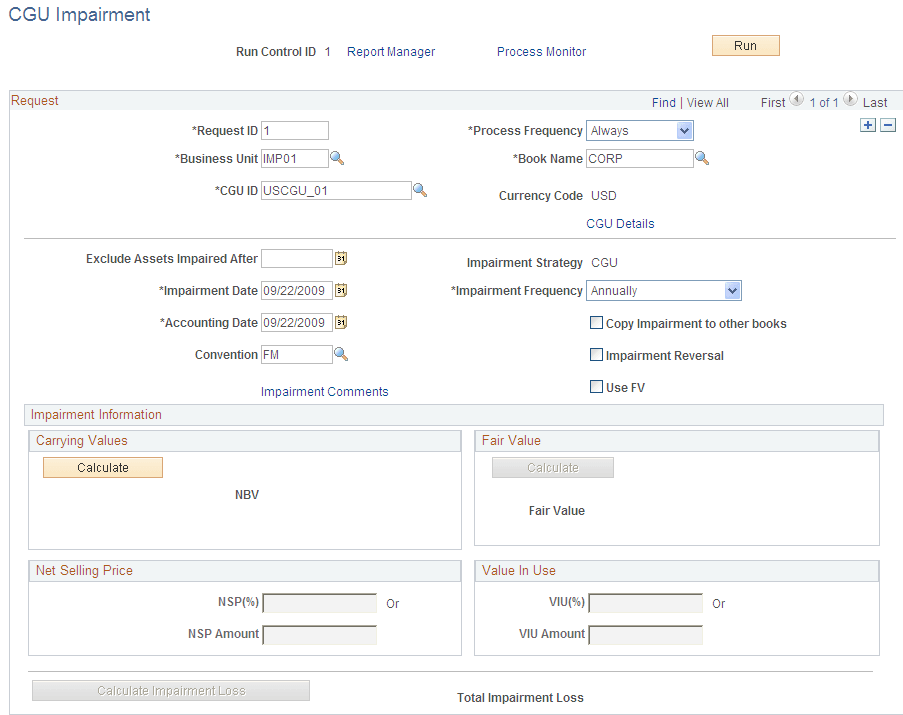Add a new request row with plus icon
Image resolution: width=903 pixels, height=715 pixels.
pos(867,124)
